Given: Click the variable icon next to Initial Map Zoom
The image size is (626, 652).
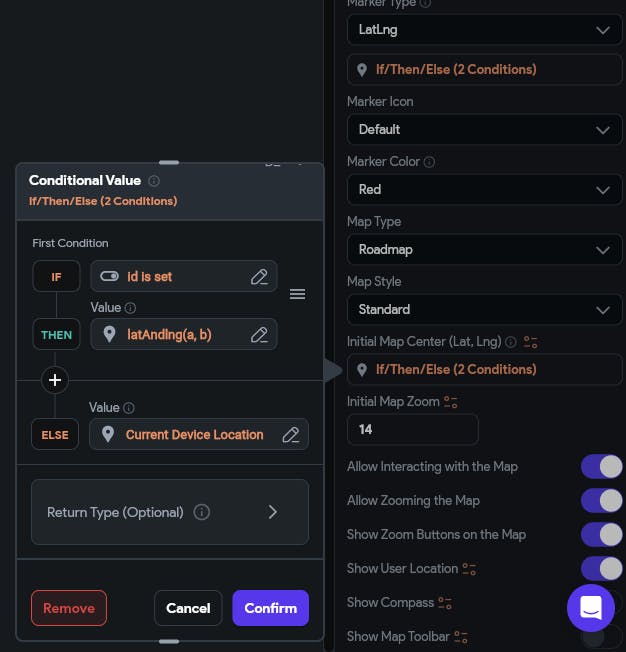Looking at the screenshot, I should click(451, 402).
